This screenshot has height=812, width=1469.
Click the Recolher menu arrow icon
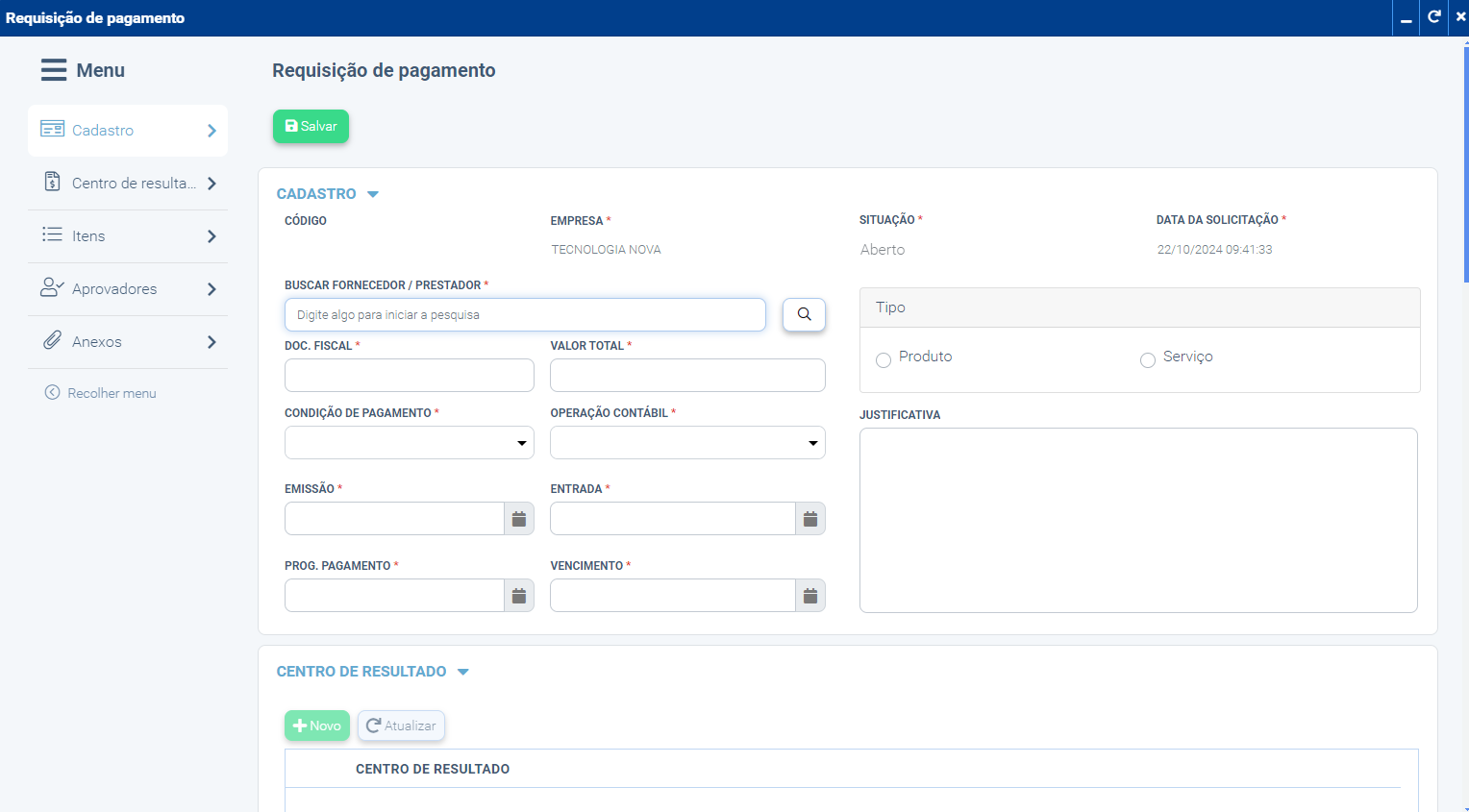coord(53,392)
